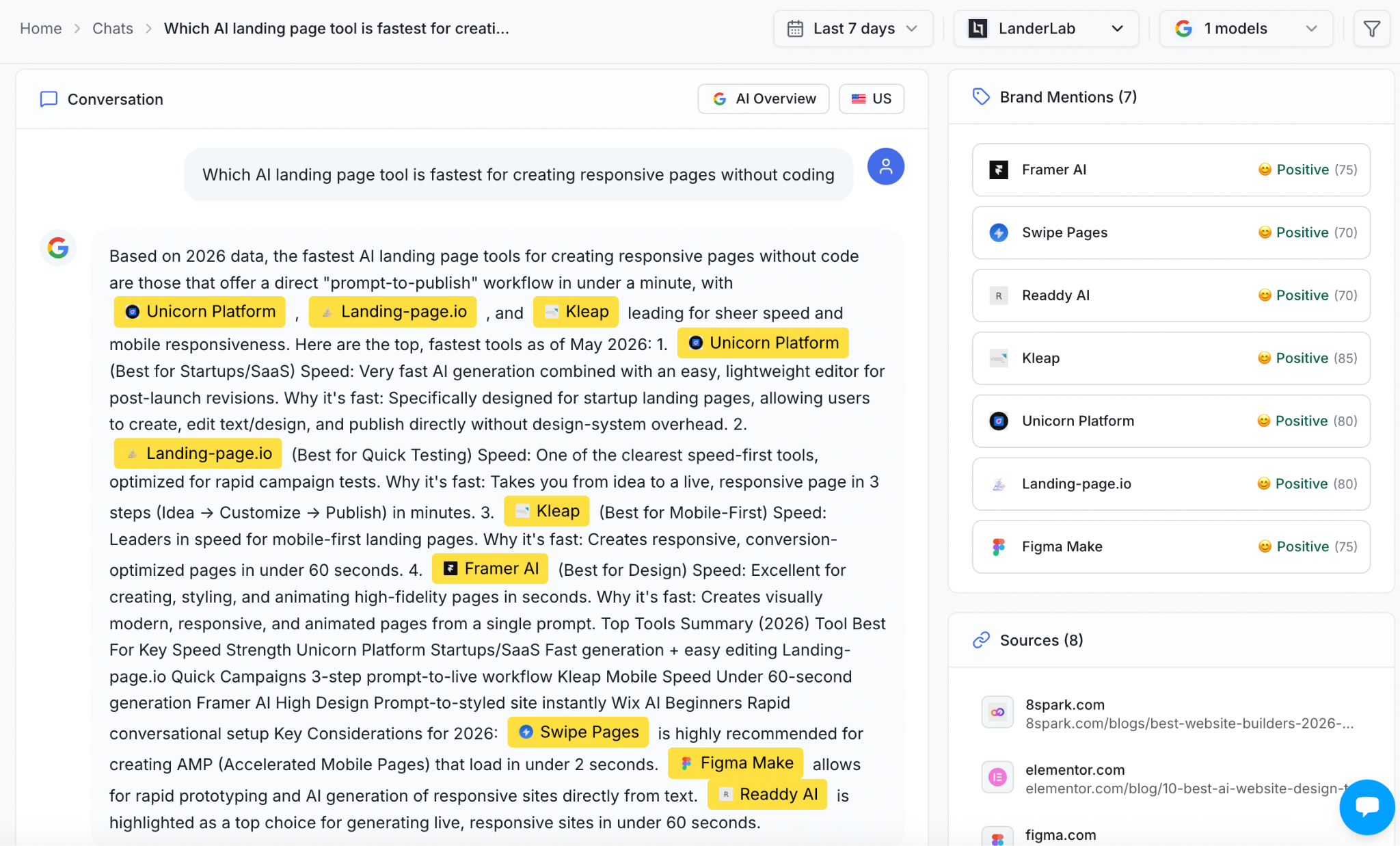Viewport: 1400px width, 846px height.
Task: Click the LanderLab logo icon
Action: (978, 29)
